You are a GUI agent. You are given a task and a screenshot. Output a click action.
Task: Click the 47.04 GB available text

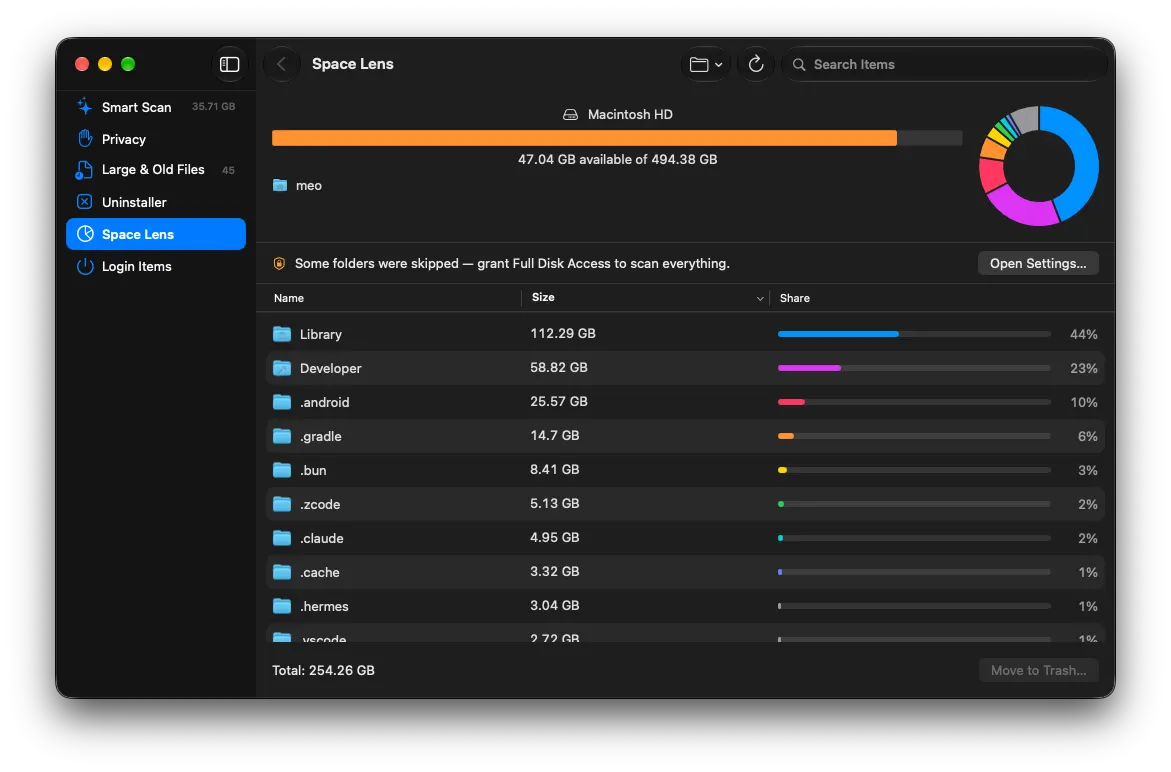click(618, 159)
